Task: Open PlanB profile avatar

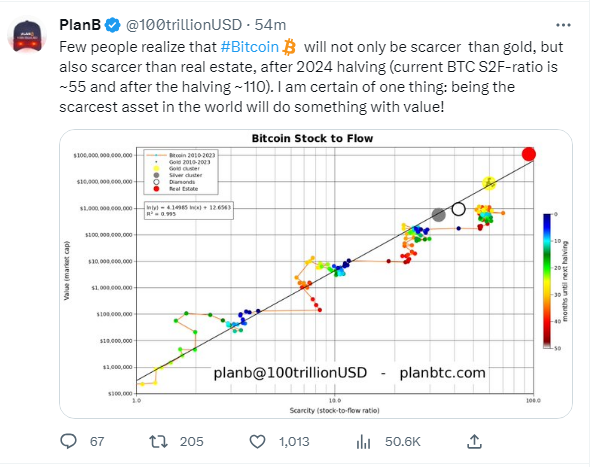Action: tap(27, 36)
